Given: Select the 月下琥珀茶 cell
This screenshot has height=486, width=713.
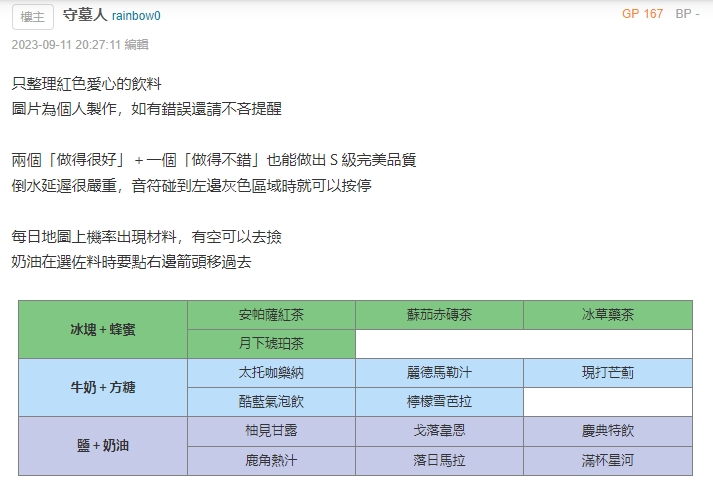Looking at the screenshot, I should (x=271, y=343).
